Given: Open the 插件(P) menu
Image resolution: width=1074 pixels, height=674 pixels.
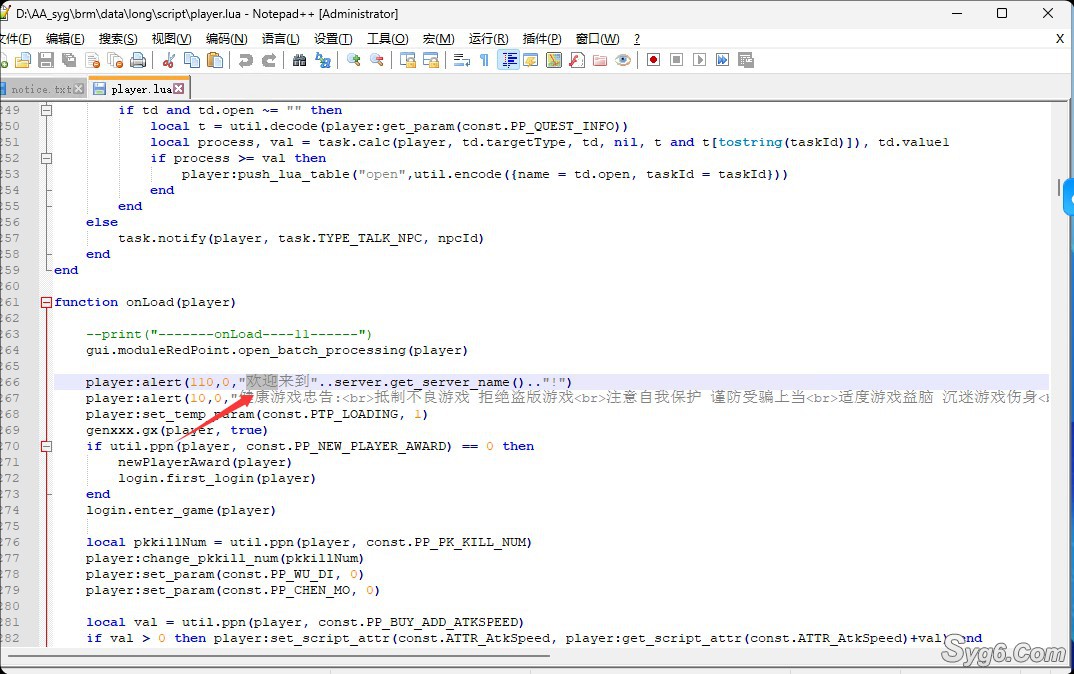Looking at the screenshot, I should (x=542, y=39).
